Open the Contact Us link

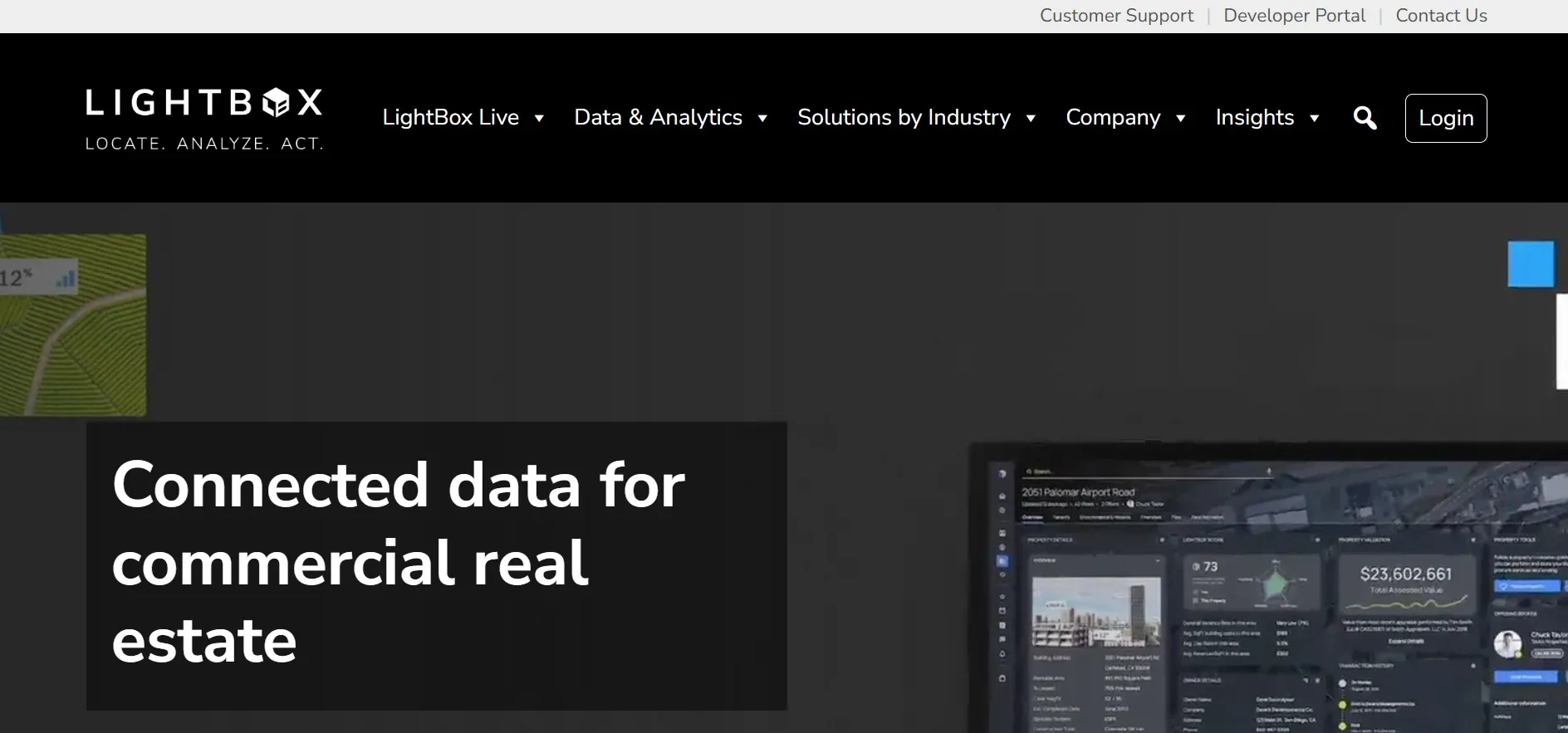(1441, 16)
